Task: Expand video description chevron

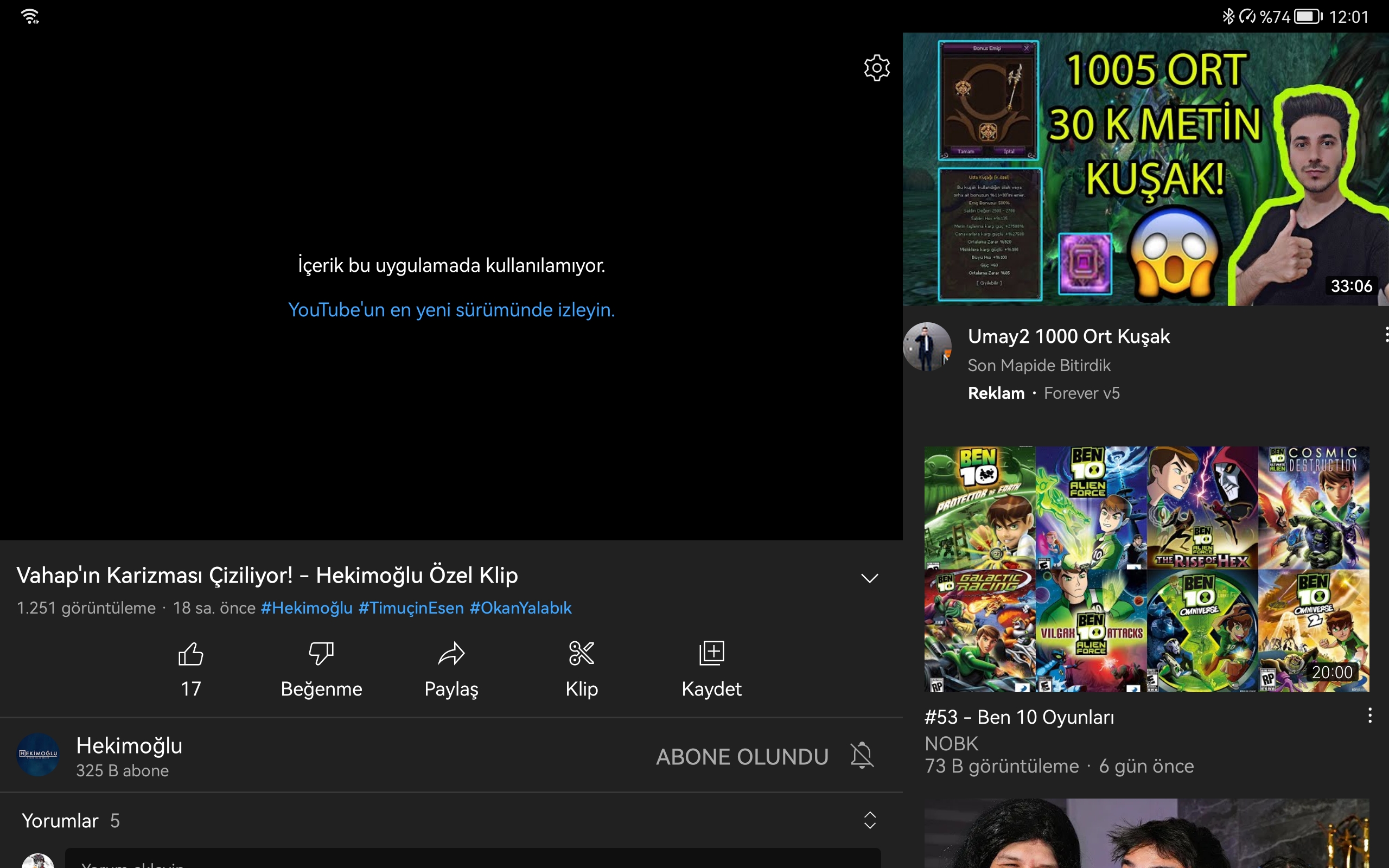Action: [870, 578]
